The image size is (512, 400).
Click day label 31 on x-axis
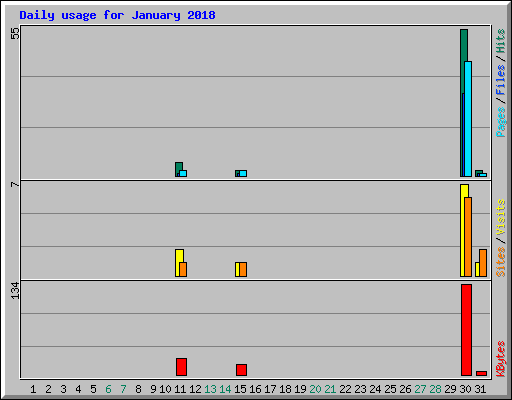tap(480, 389)
